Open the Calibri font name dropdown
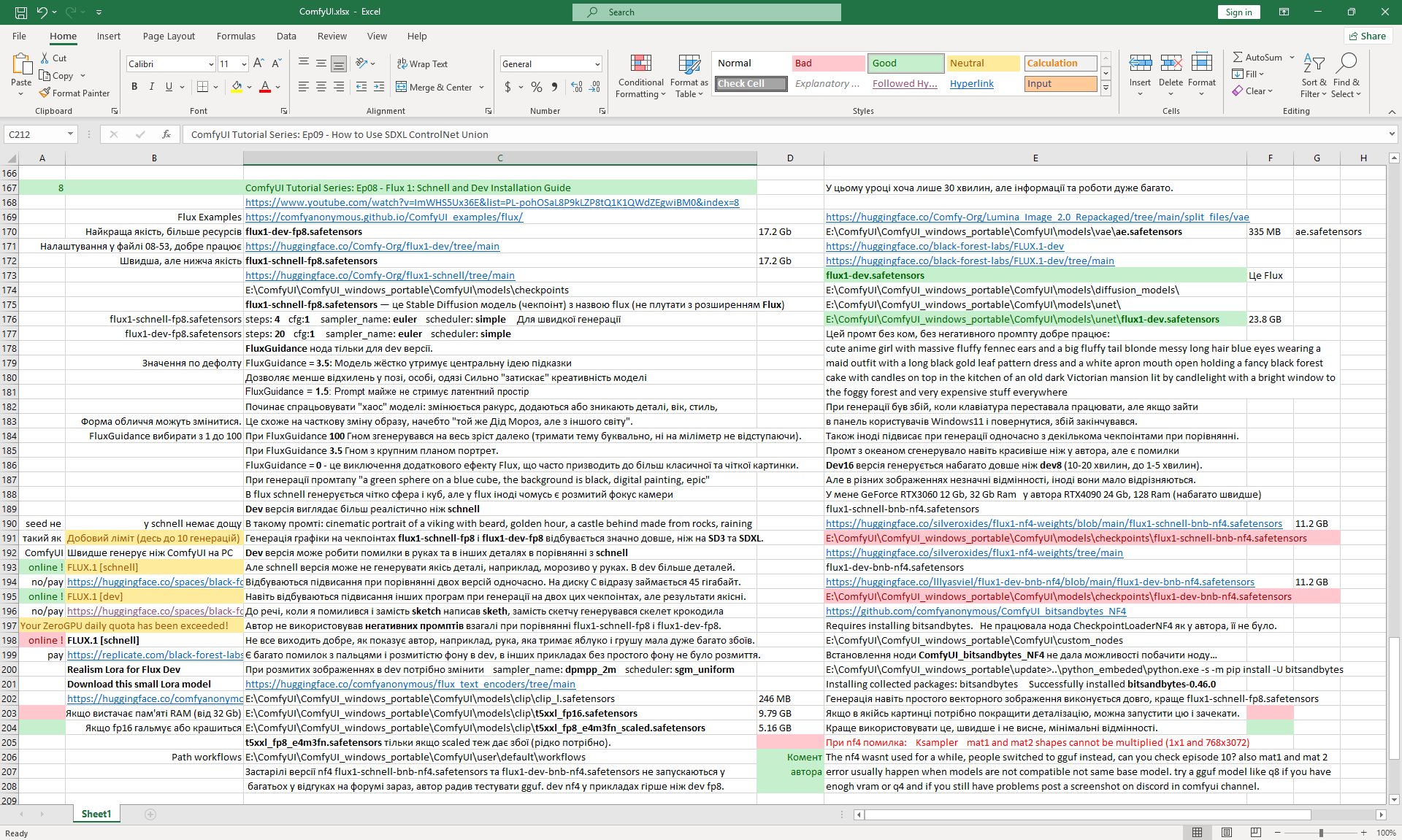The height and width of the screenshot is (840, 1402). 211,64
